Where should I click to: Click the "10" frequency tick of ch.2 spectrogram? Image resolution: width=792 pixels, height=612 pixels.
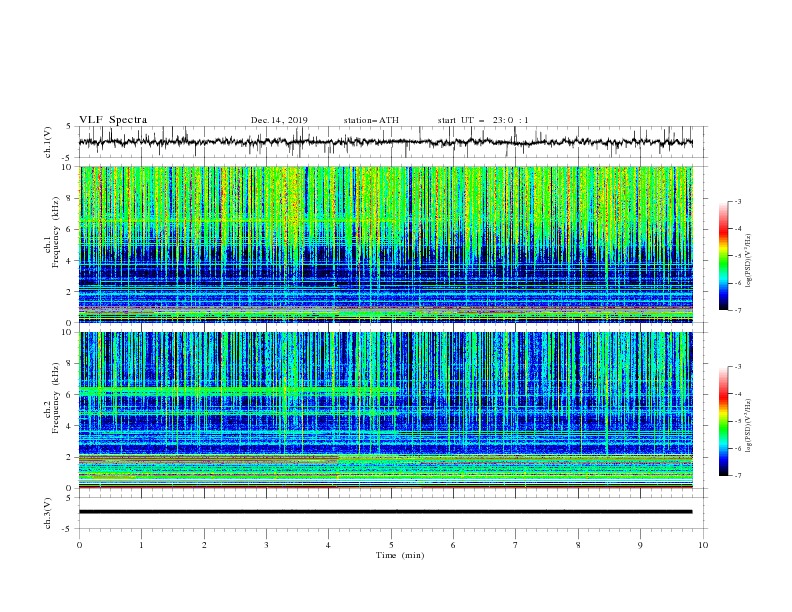pos(67,332)
